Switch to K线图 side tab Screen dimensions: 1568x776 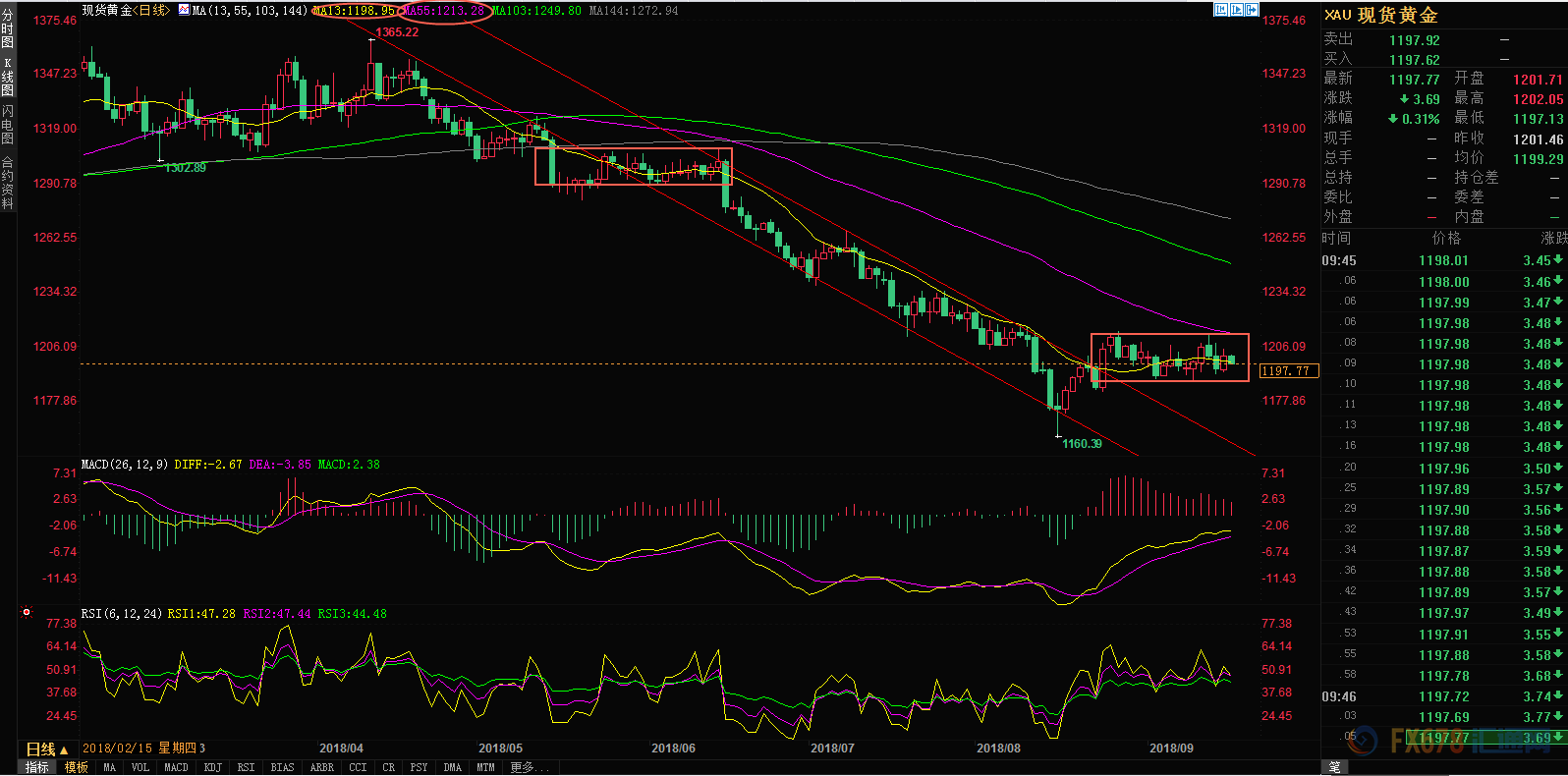8,77
